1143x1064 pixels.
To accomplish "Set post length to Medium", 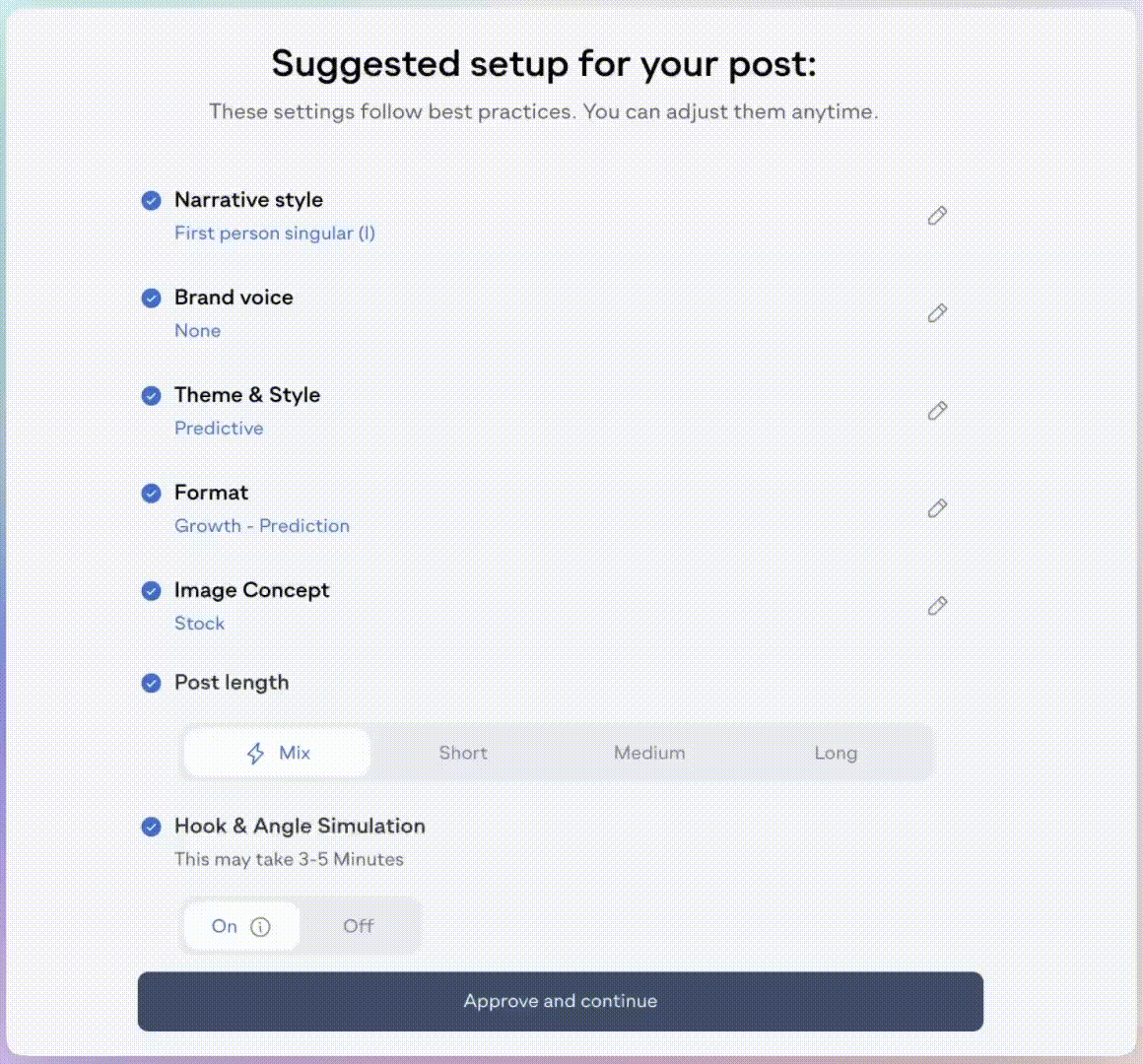I will [x=649, y=753].
